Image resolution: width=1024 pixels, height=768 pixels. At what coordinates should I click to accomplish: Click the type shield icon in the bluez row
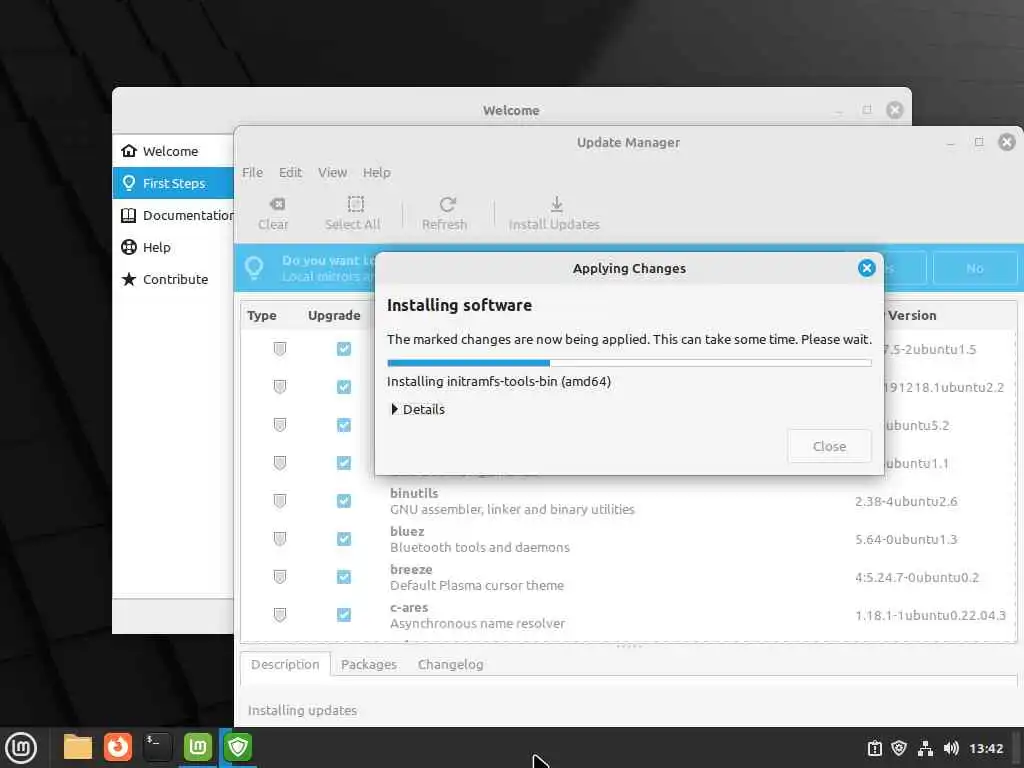[280, 539]
